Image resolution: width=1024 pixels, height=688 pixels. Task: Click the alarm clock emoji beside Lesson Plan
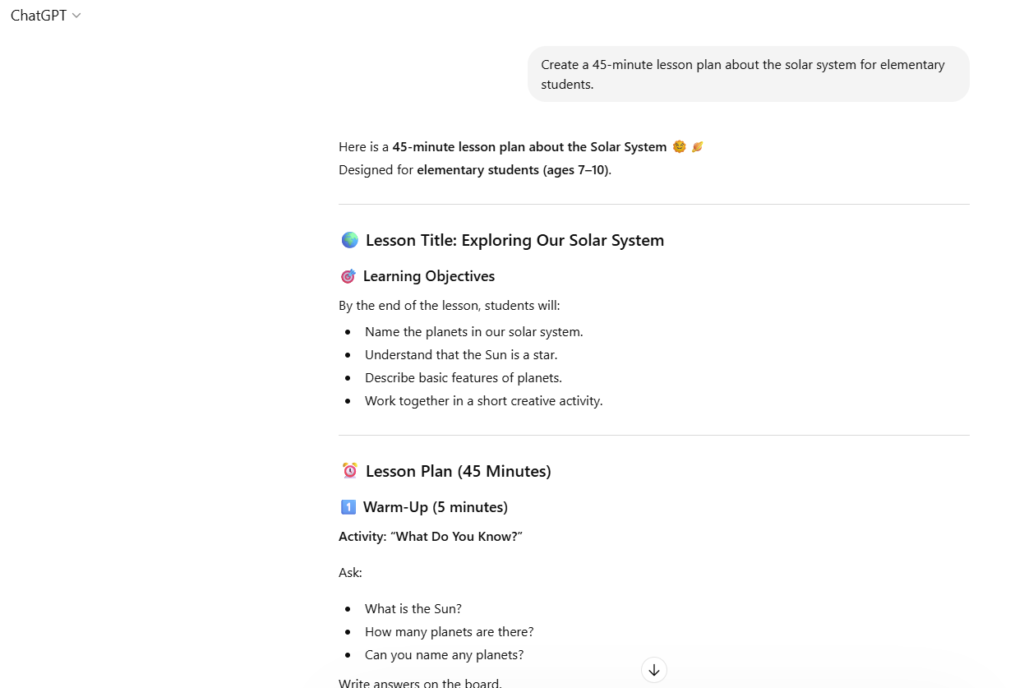tap(349, 471)
